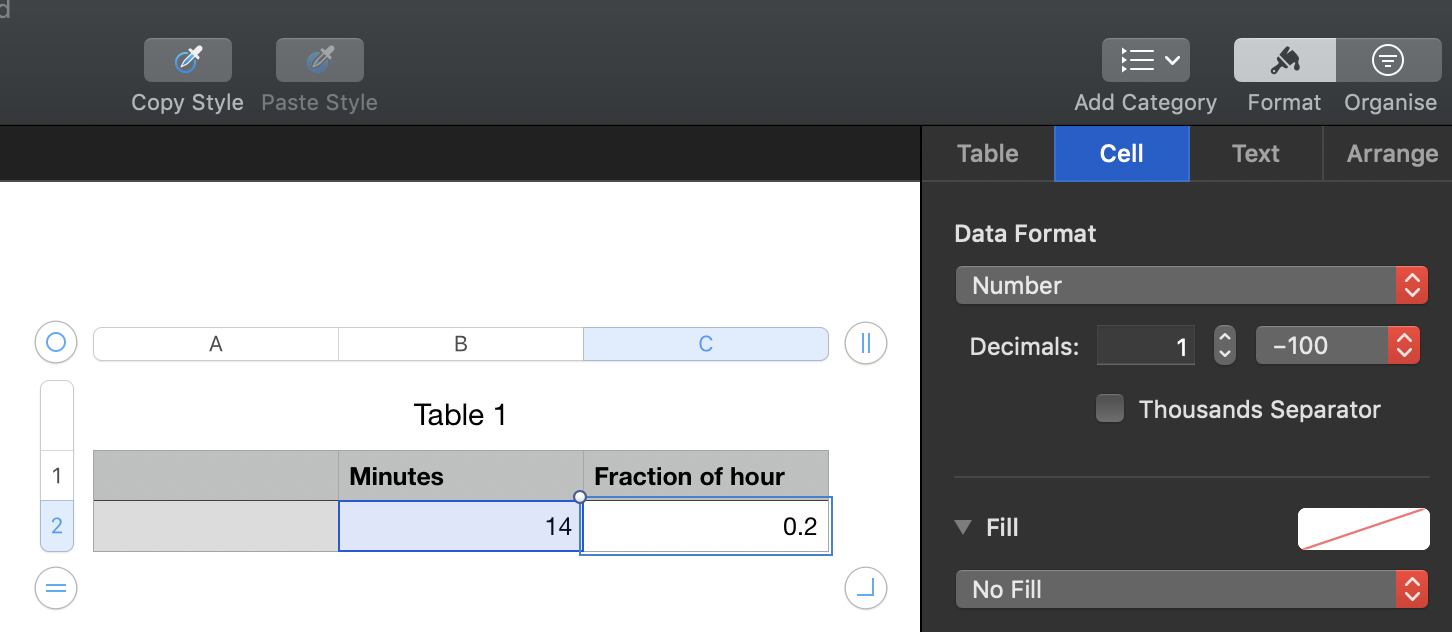Open the negative number format dropdown
Viewport: 1452px width, 632px height.
[x=1337, y=346]
